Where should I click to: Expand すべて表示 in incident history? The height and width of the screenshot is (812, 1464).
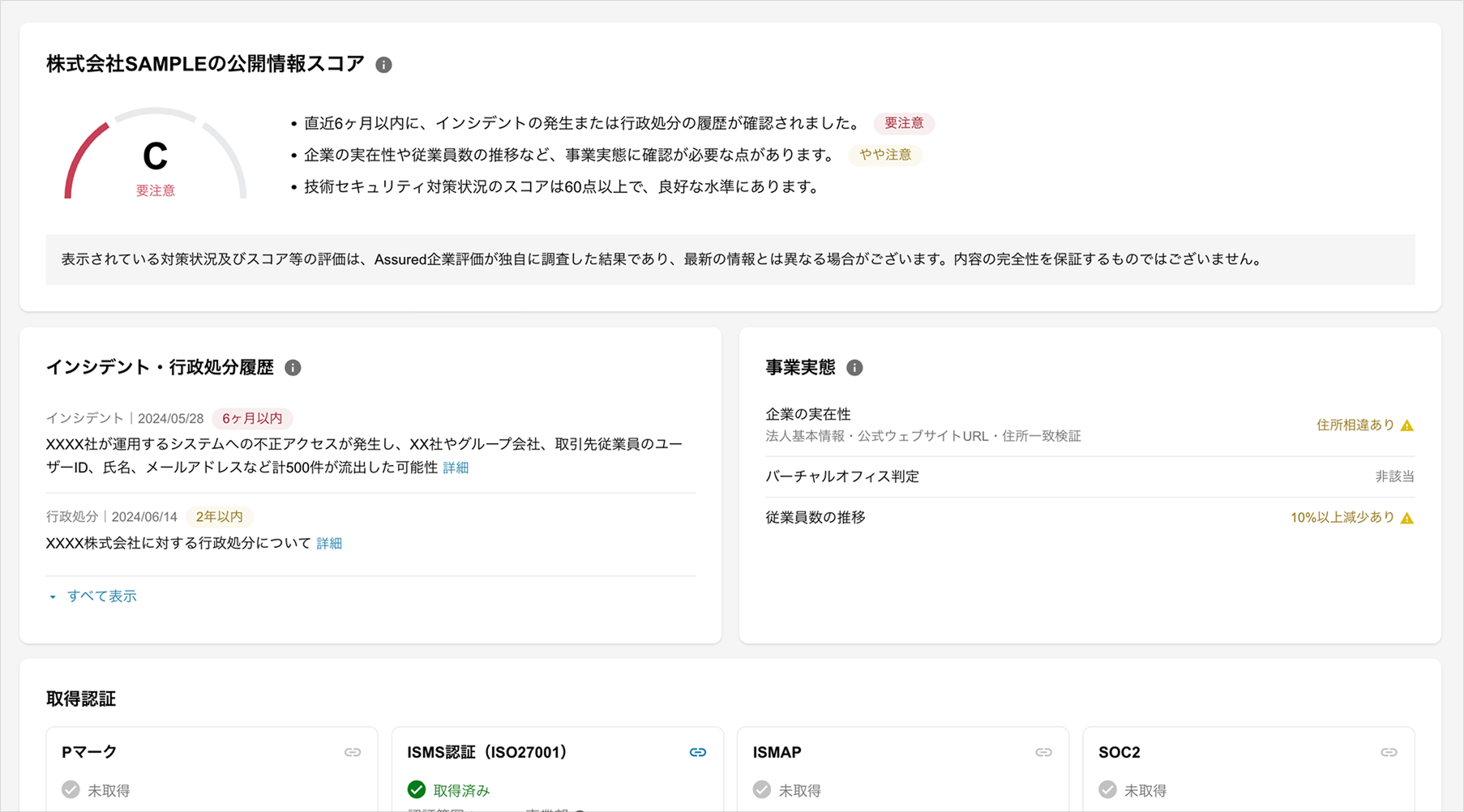coord(92,596)
